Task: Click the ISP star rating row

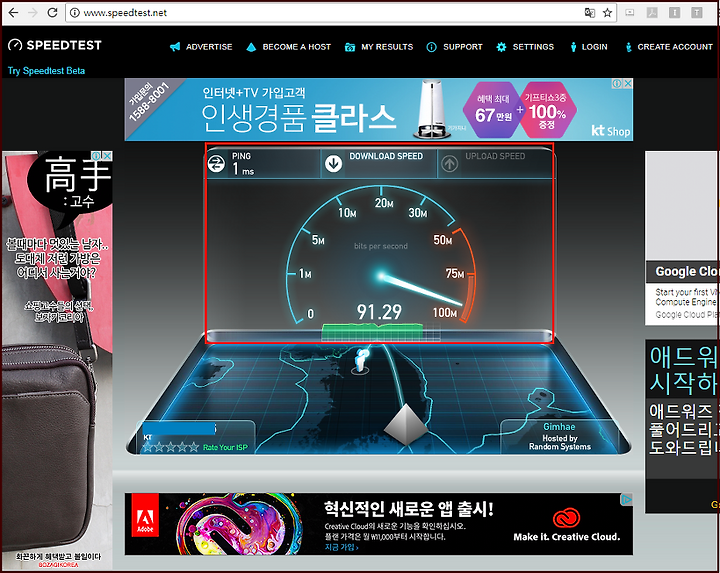Action: (171, 447)
